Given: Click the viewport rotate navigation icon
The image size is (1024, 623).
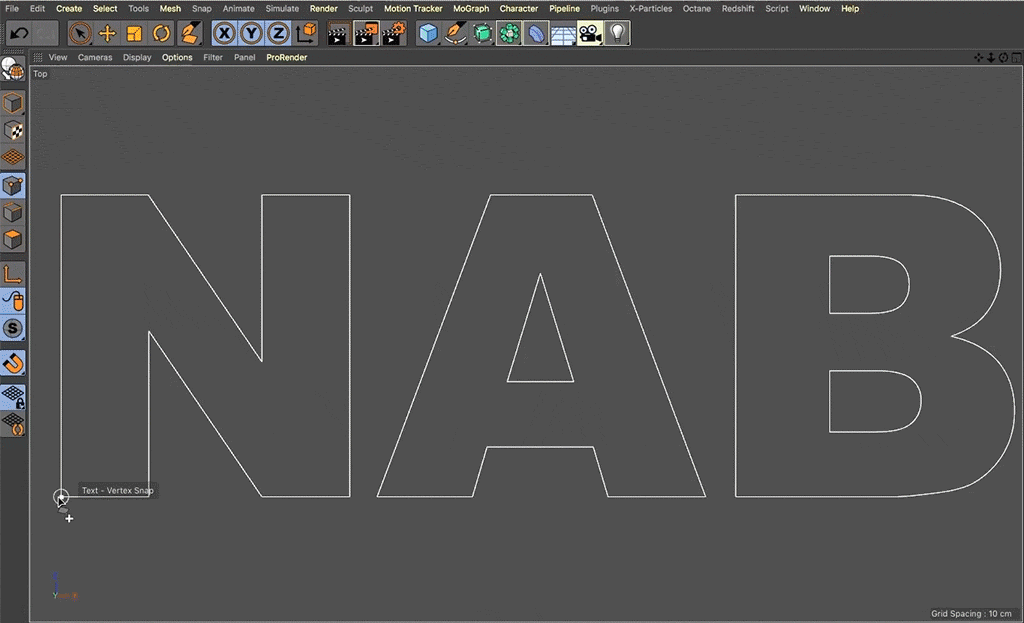Looking at the screenshot, I should tap(1004, 57).
